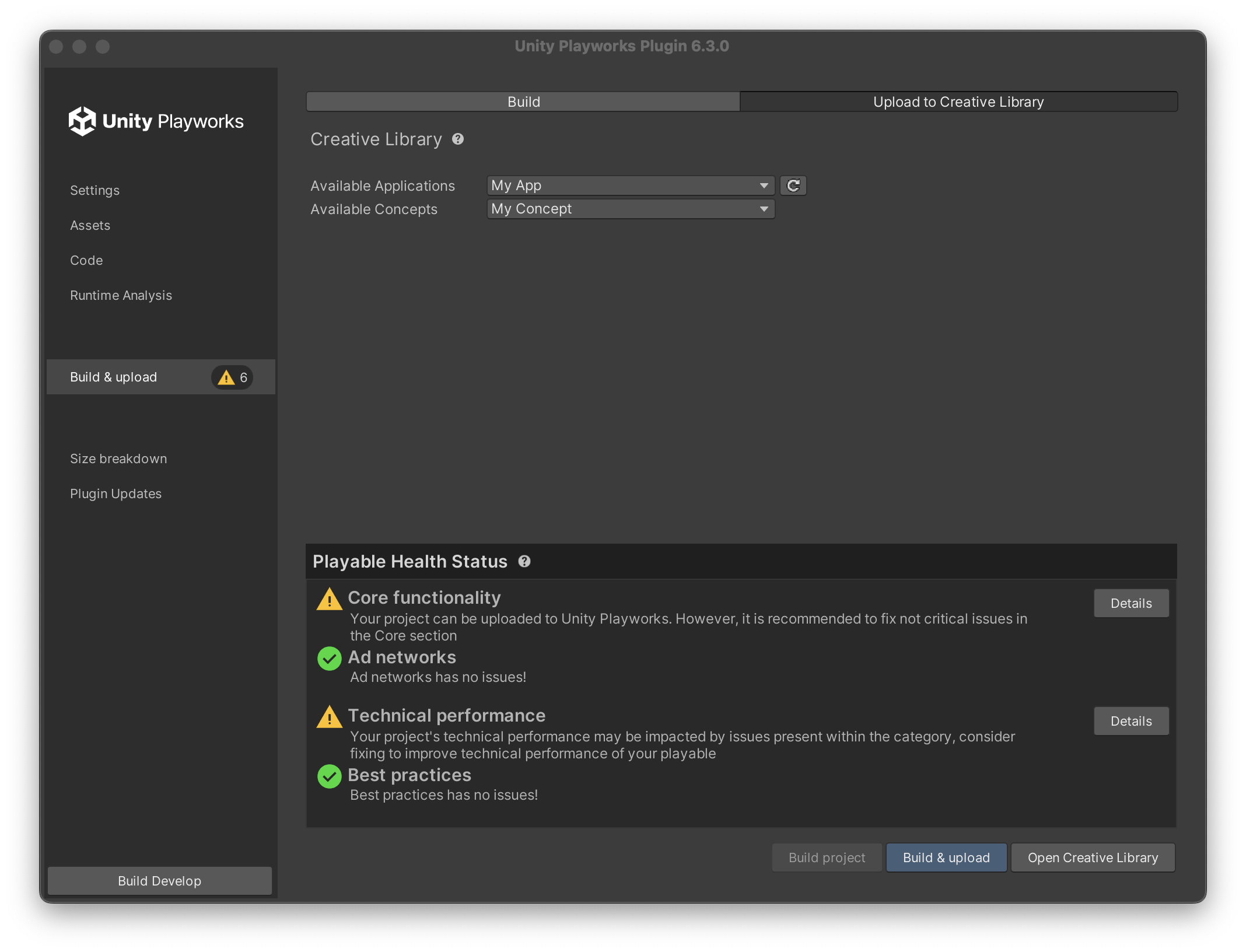The width and height of the screenshot is (1246, 952).
Task: Click the Creative Library help icon
Action: point(458,139)
